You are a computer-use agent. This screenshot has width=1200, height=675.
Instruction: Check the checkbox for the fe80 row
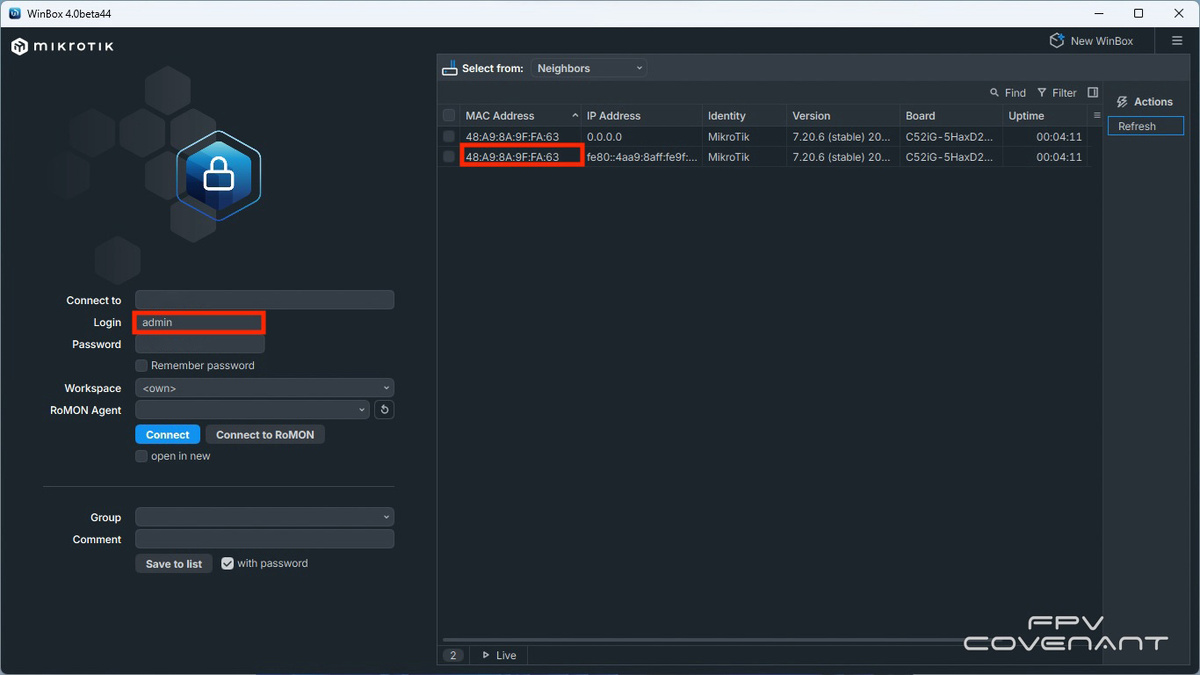click(449, 157)
